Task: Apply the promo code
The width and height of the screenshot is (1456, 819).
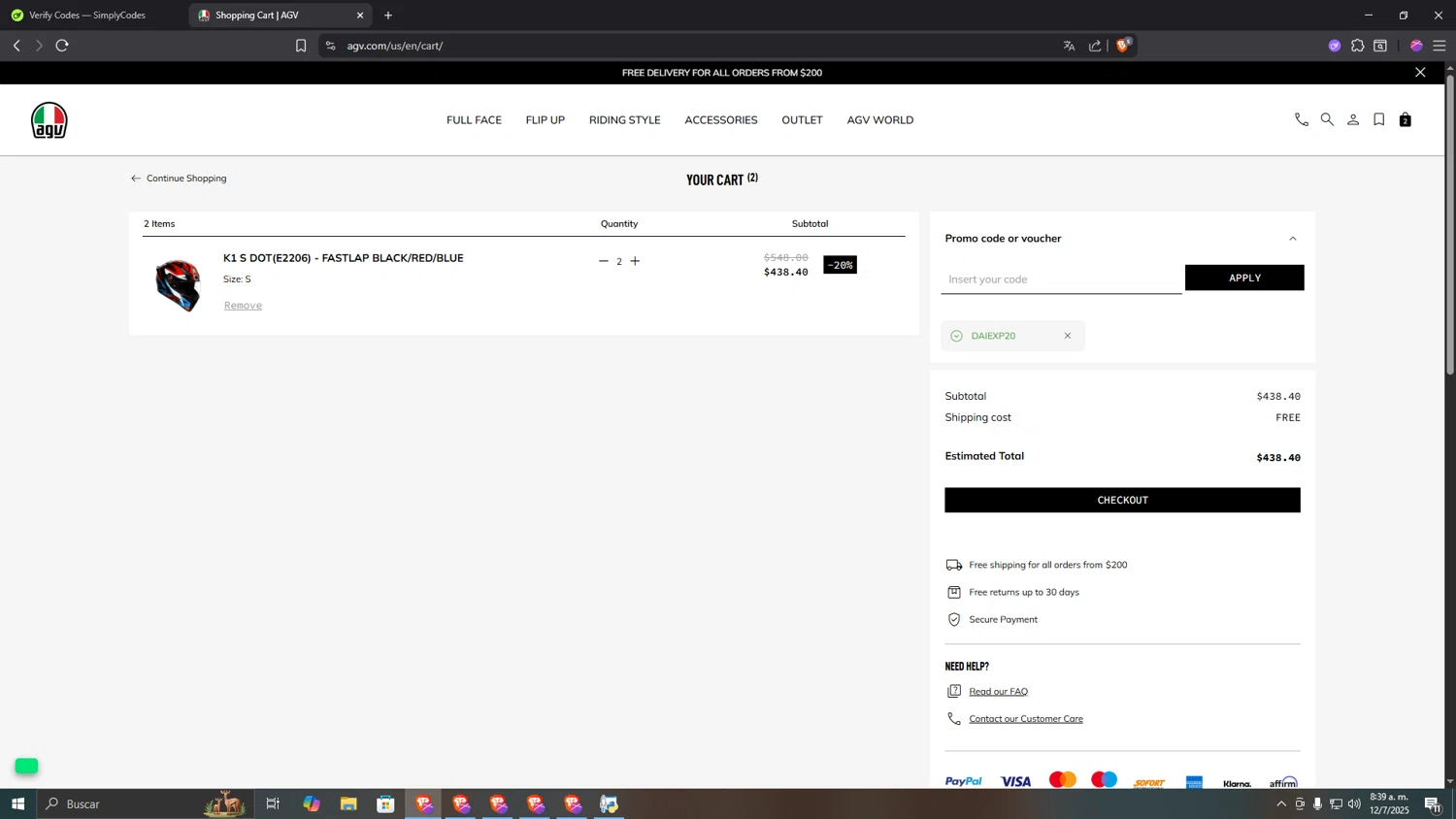Action: [x=1244, y=278]
